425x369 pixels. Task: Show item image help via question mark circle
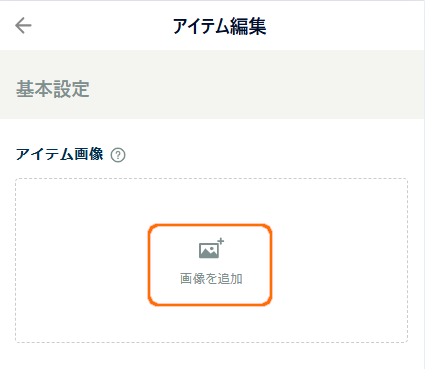pos(118,155)
